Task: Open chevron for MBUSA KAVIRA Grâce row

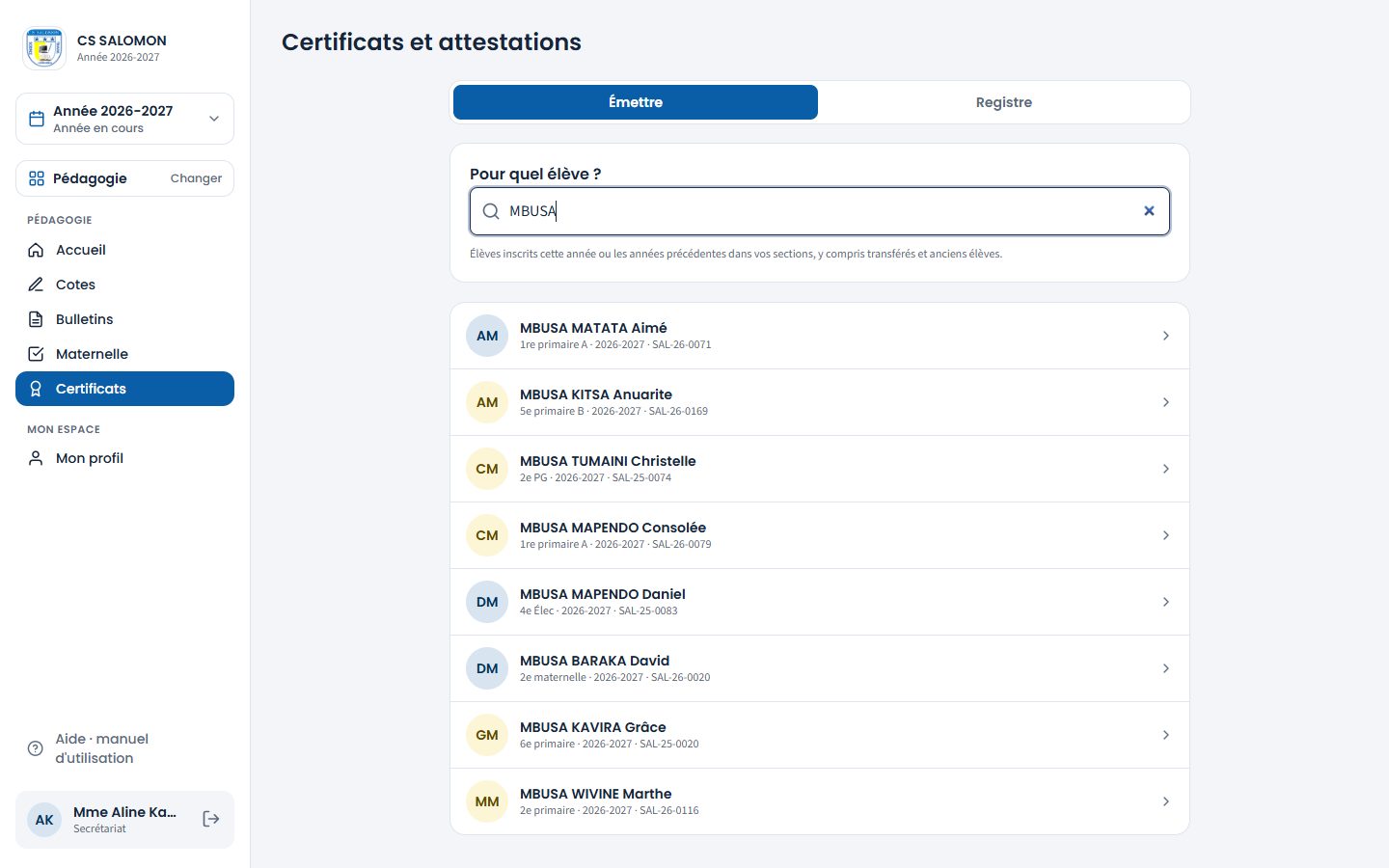Action: pyautogui.click(x=1165, y=735)
